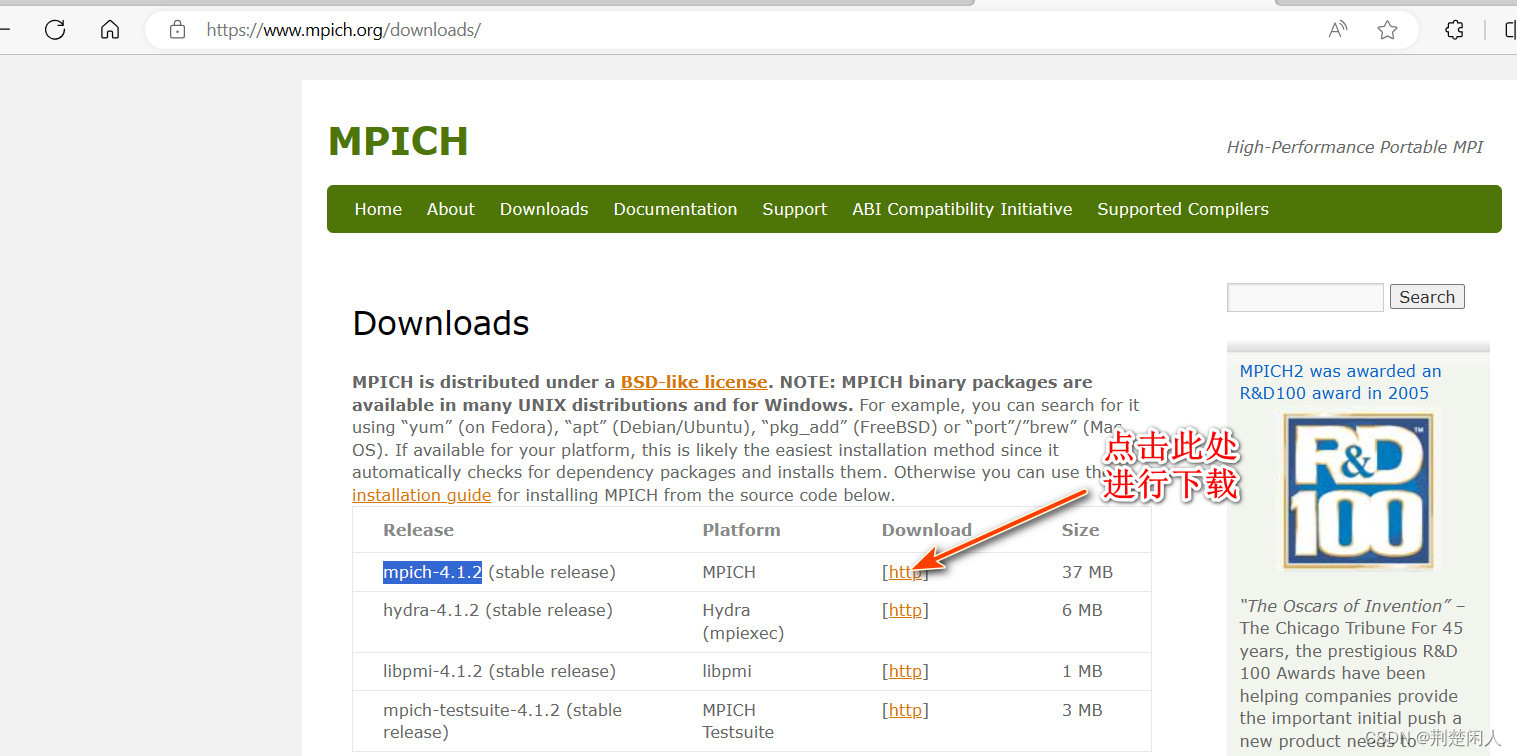1517x756 pixels.
Task: Open ABI Compatibility Initiative menu item
Action: pos(962,209)
